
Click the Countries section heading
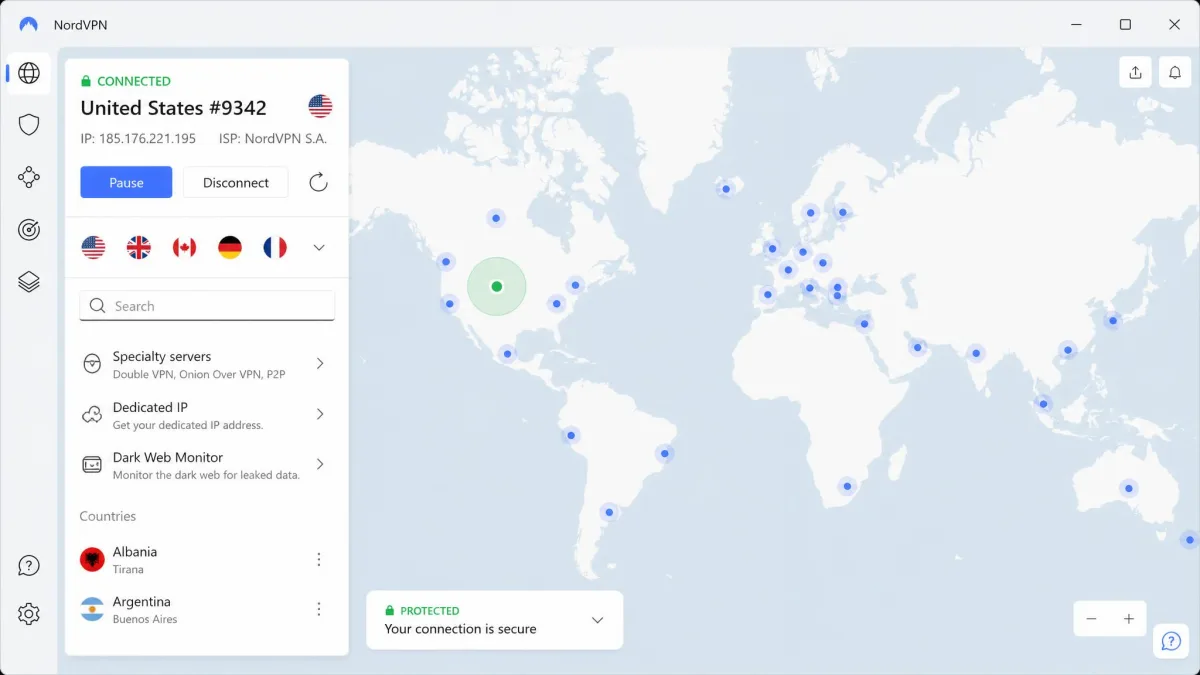(x=108, y=516)
